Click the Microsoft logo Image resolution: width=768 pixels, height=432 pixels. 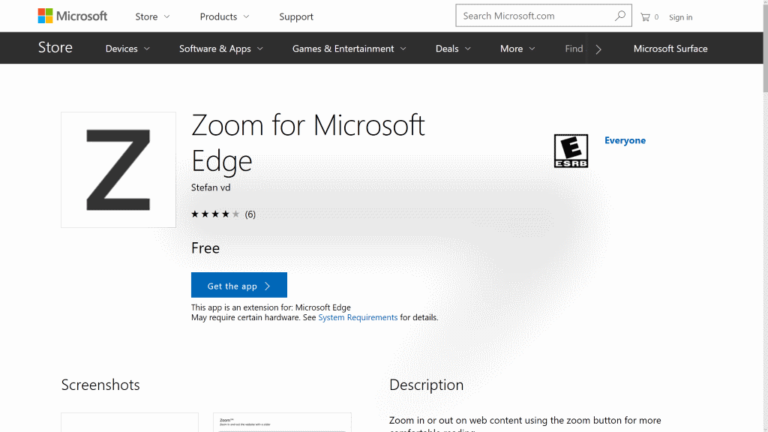tap(72, 16)
